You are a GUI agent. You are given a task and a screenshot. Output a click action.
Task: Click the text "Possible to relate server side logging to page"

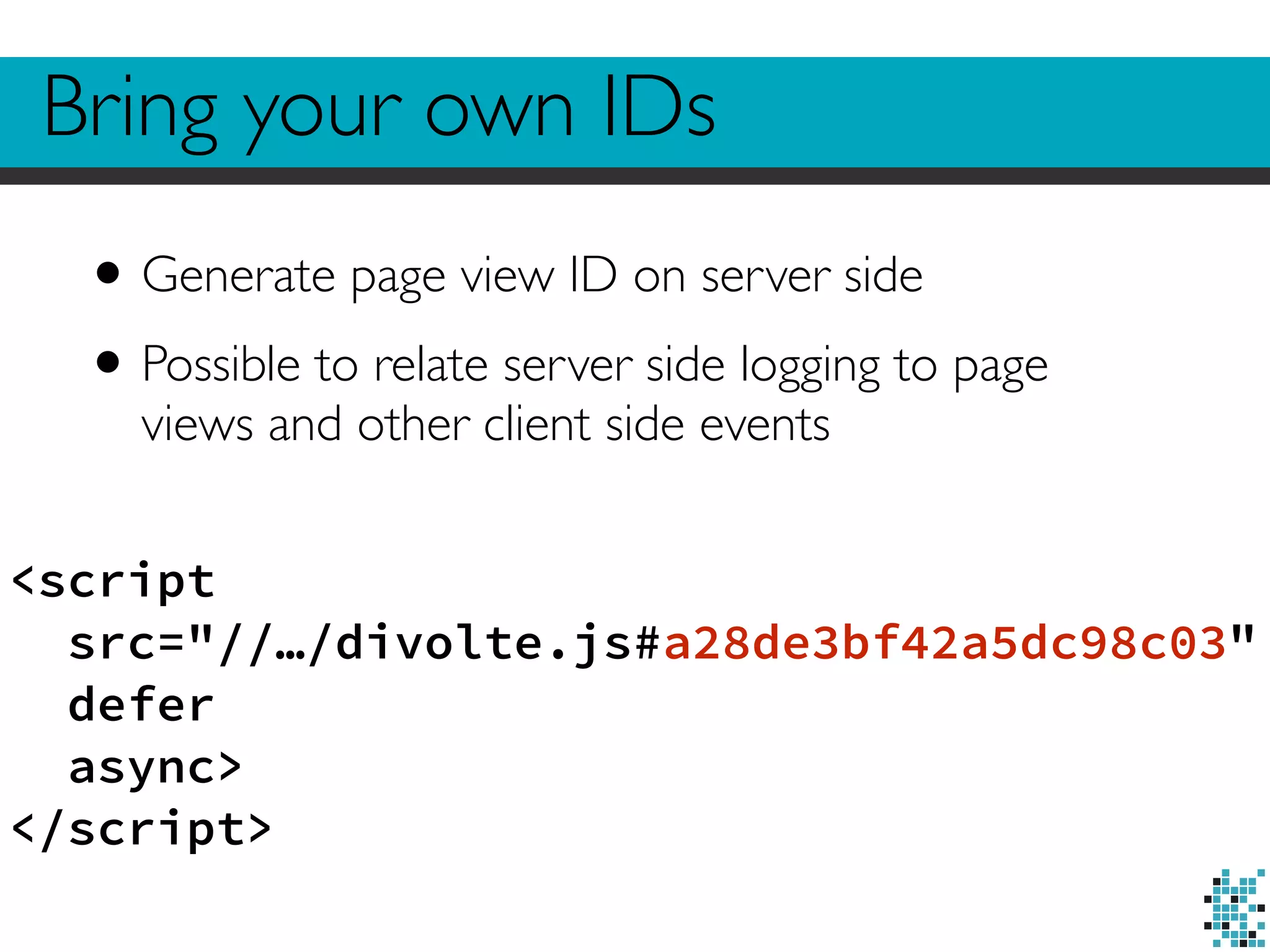[x=595, y=366]
